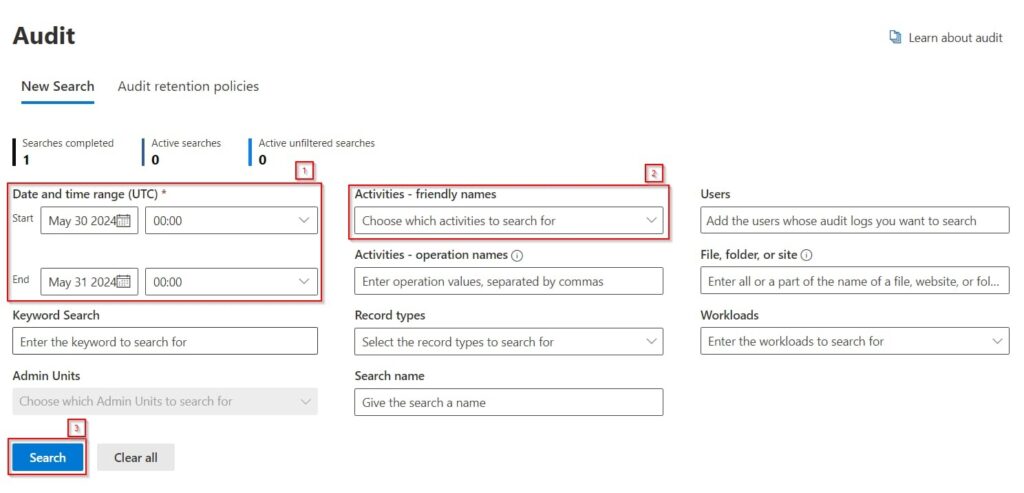The image size is (1024, 493).
Task: Open the Start date calendar picker icon
Action: [124, 221]
